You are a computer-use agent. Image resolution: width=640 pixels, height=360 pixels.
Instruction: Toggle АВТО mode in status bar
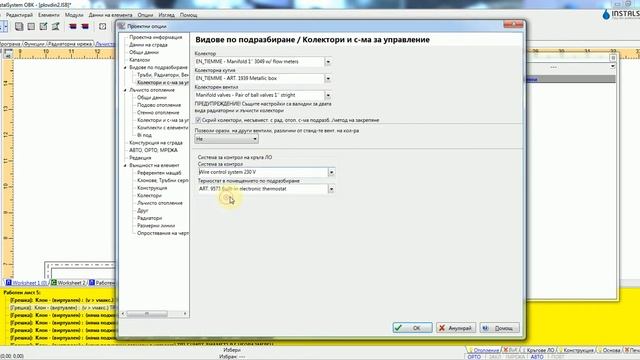pos(537,357)
